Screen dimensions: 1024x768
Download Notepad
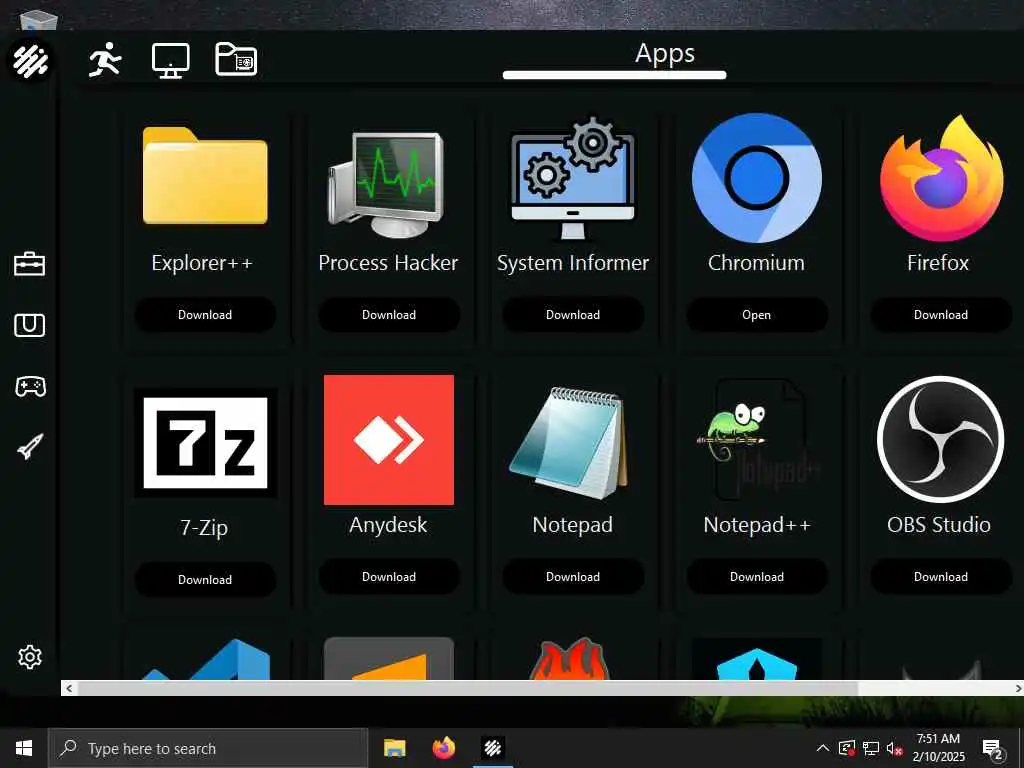[573, 577]
